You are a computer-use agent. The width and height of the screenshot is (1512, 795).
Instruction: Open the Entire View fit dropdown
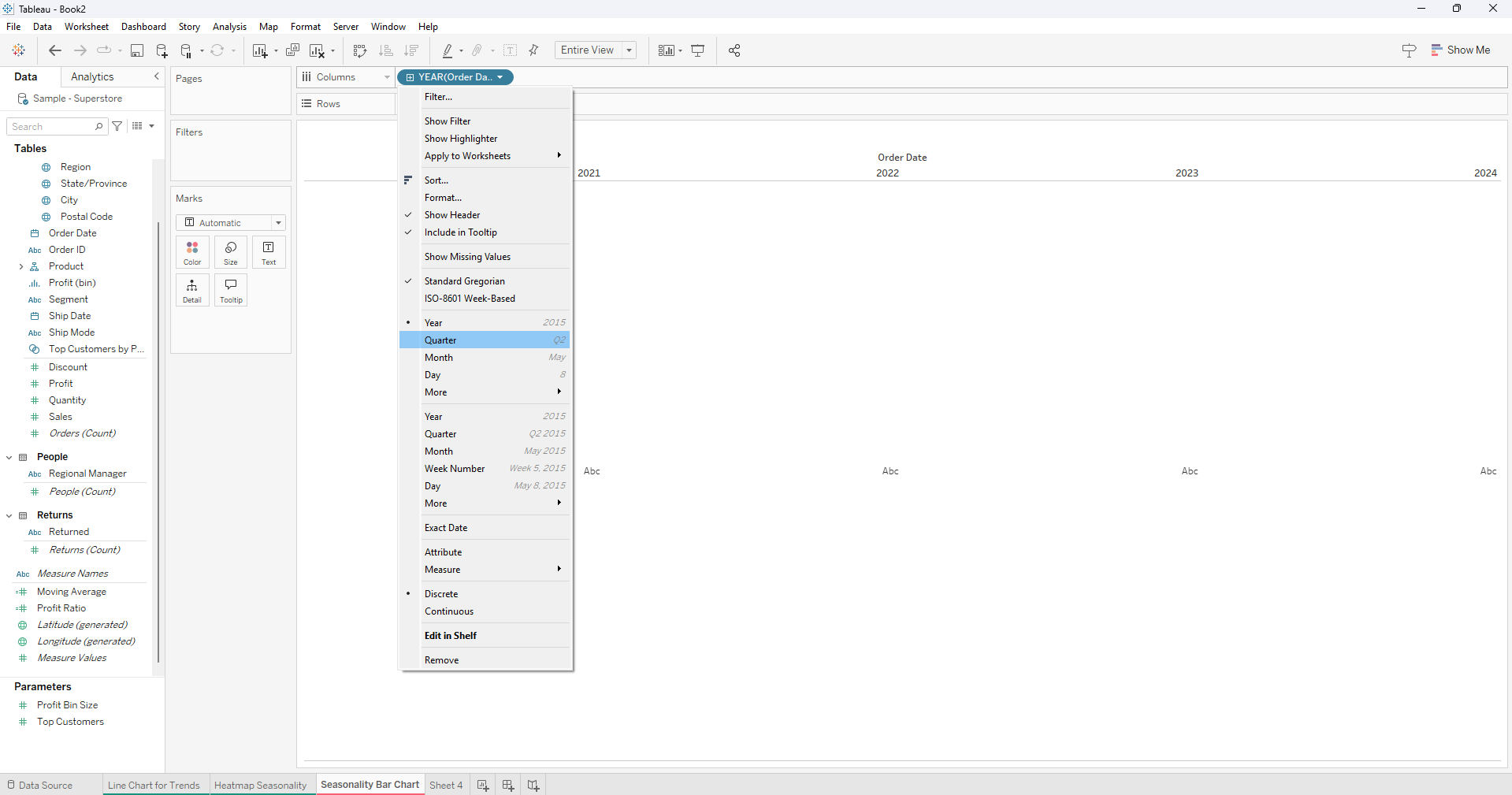tap(595, 50)
